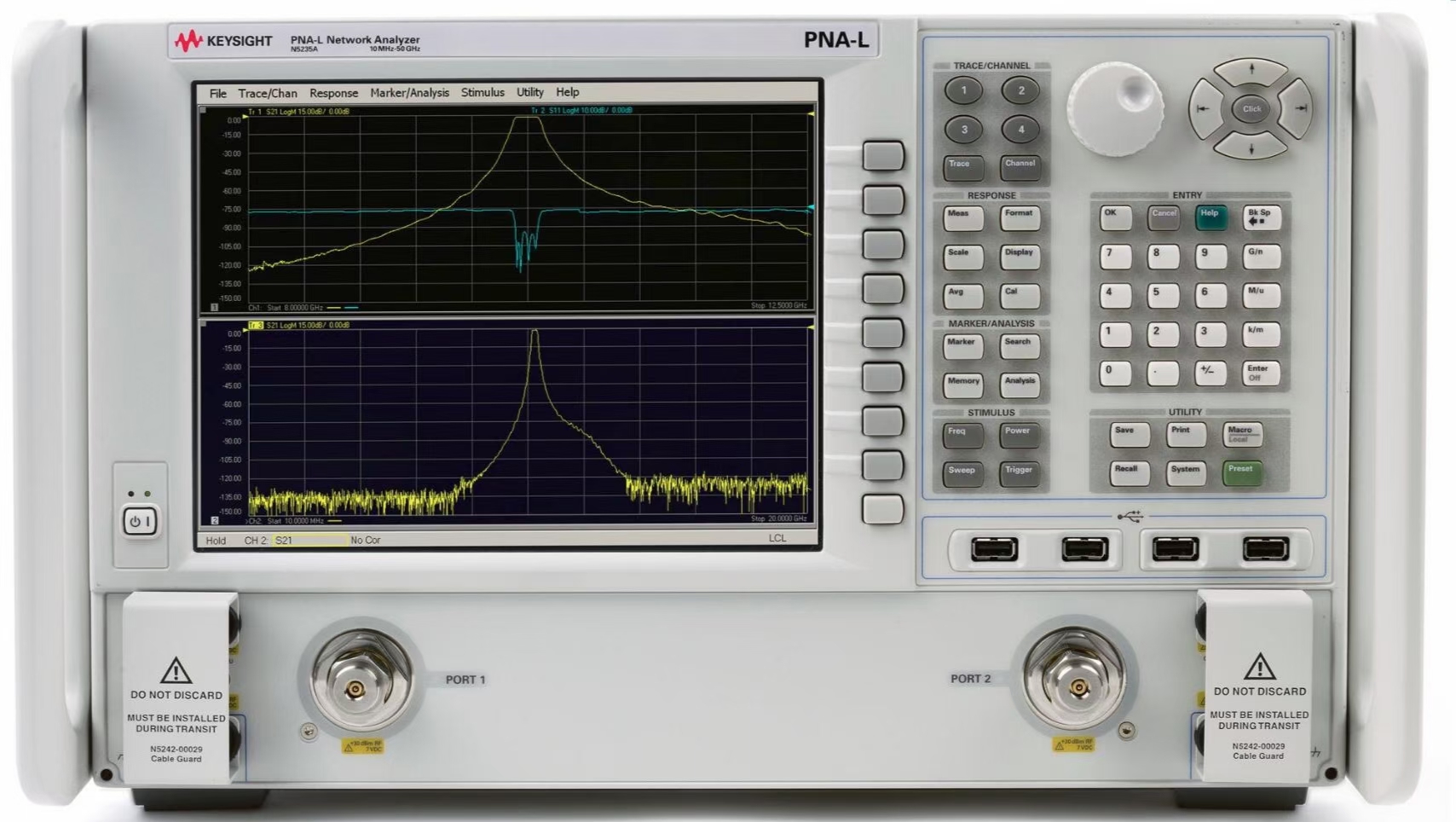Push the Trigger stimulus key

(1020, 475)
